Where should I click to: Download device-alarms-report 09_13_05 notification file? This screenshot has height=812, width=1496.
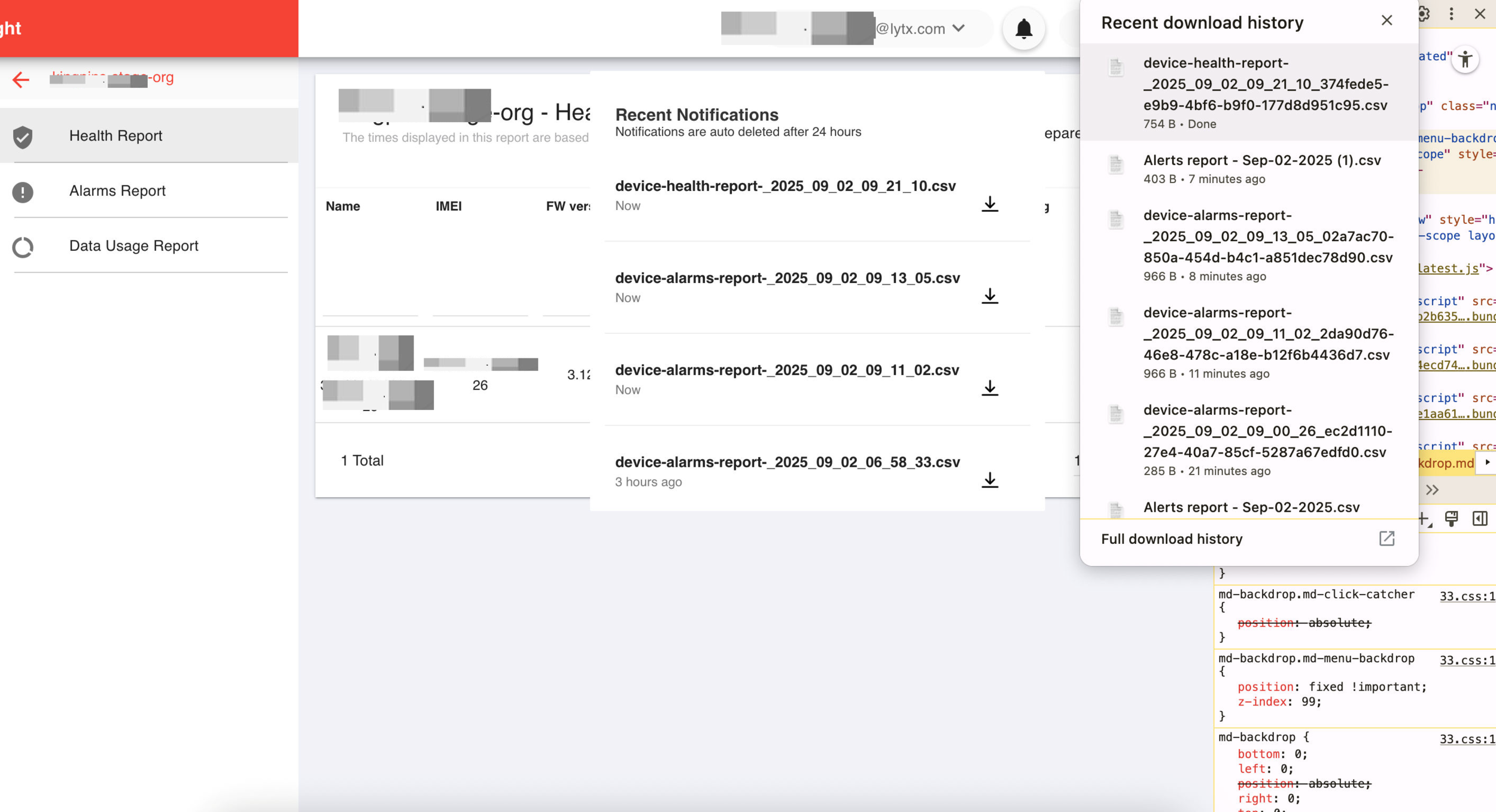coord(989,296)
